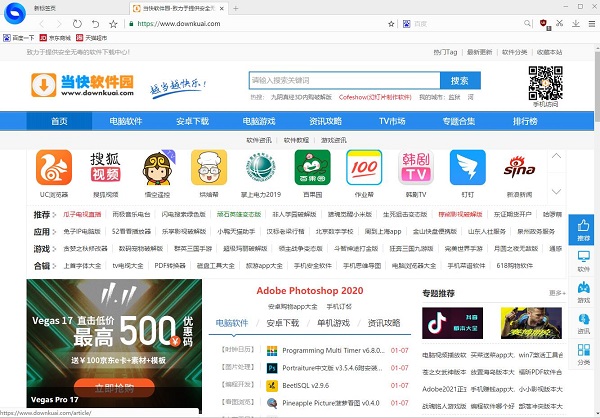Click the down chevron of app carousel
600x418 pixels.
pos(556,191)
